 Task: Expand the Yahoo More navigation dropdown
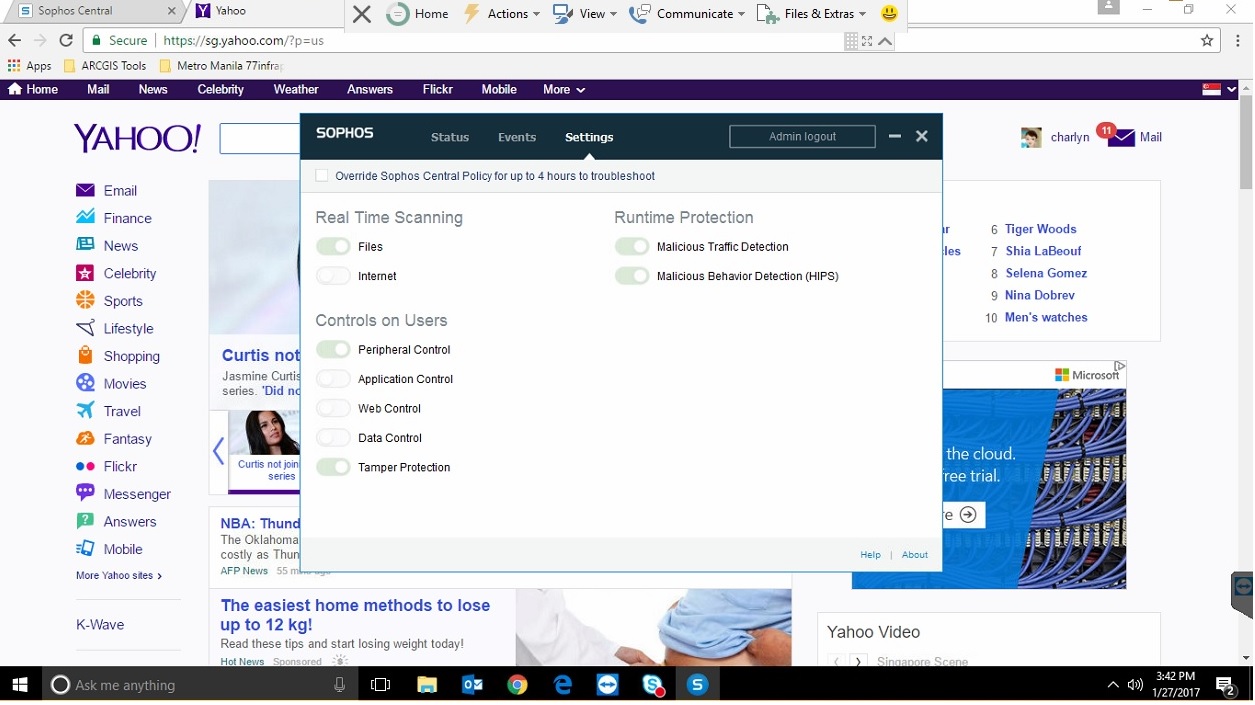(x=564, y=89)
